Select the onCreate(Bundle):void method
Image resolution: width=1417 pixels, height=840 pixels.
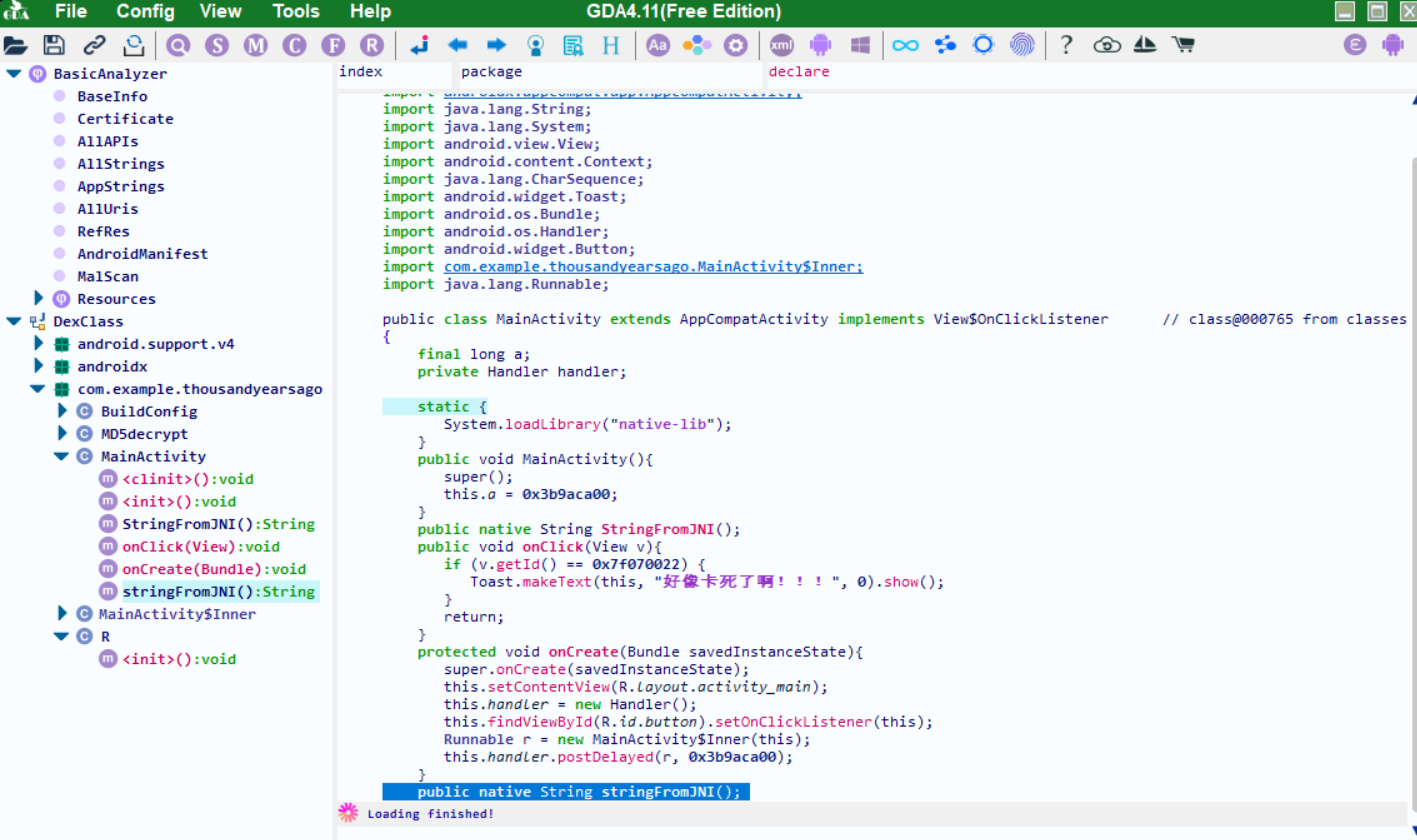[x=214, y=569]
